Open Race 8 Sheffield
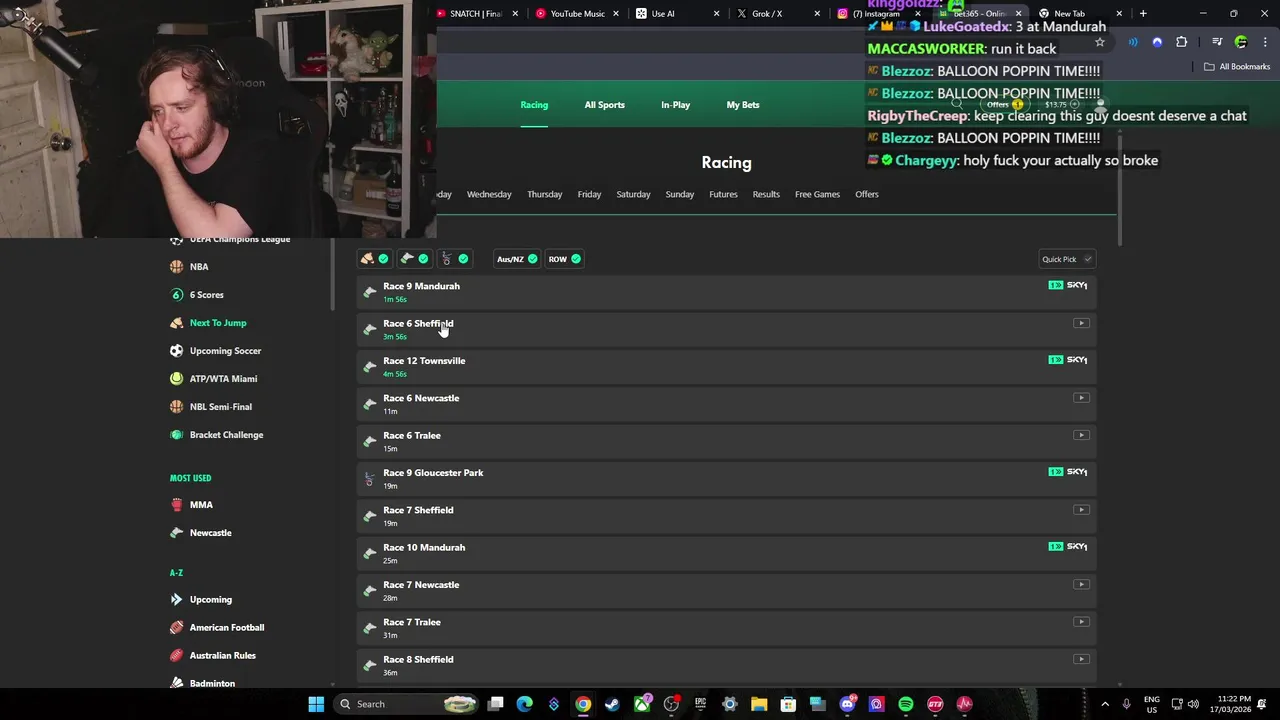Screen dimensions: 1280x720 point(727,665)
